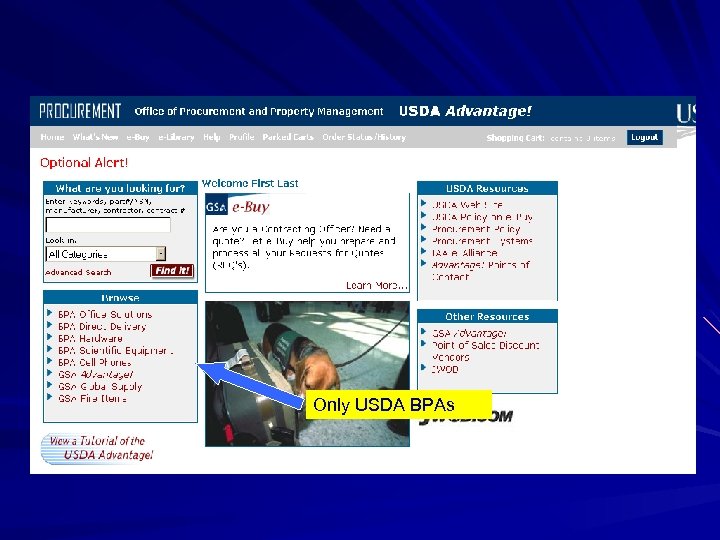Open USDA Web Site resource link
The width and height of the screenshot is (720, 540).
(467, 205)
